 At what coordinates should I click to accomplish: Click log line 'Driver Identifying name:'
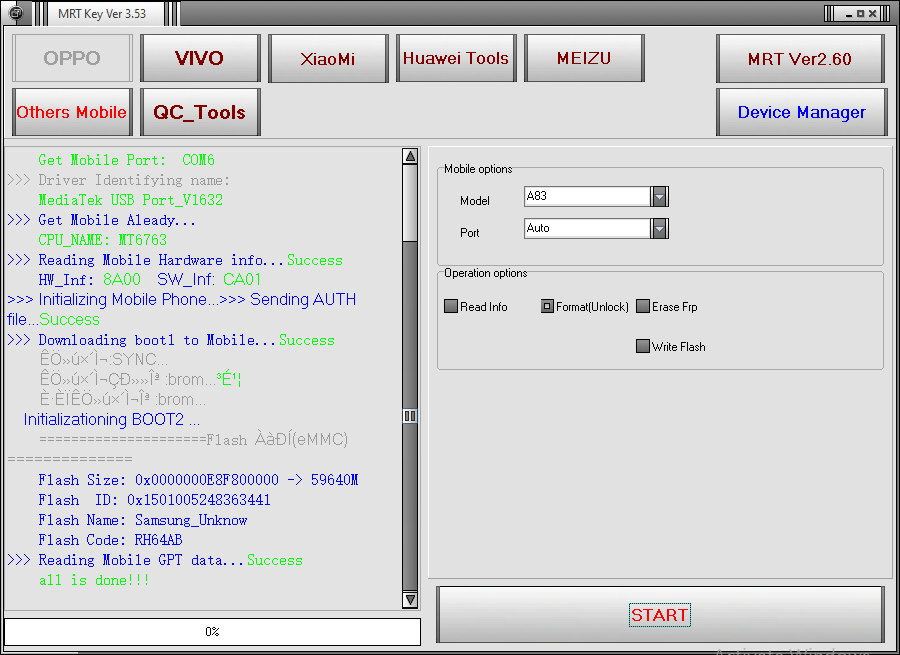(x=134, y=180)
